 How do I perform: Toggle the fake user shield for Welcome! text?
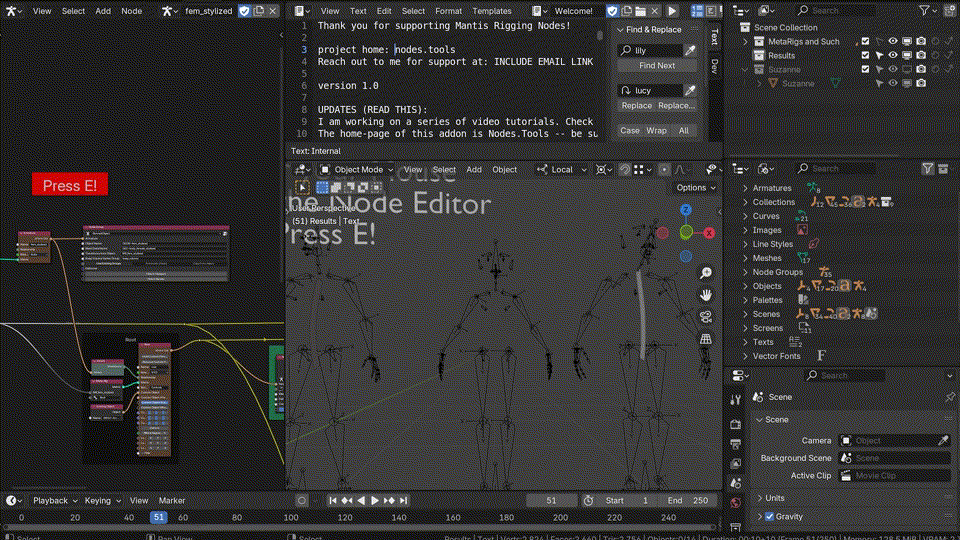tap(612, 11)
